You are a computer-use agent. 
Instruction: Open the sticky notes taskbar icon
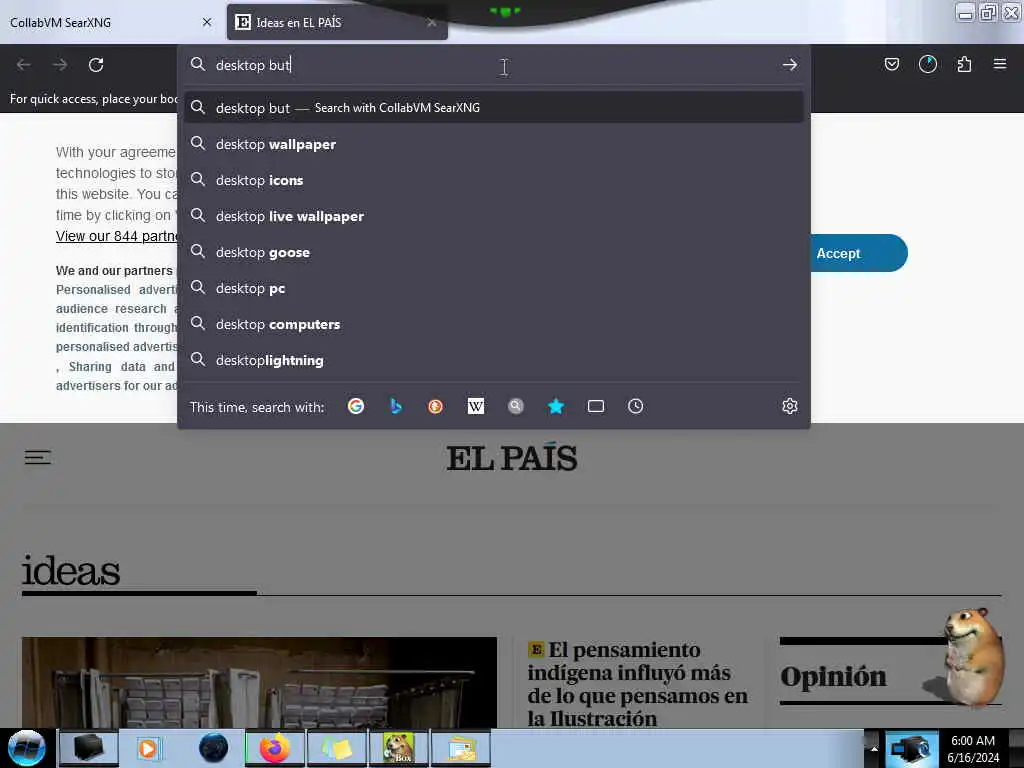336,748
